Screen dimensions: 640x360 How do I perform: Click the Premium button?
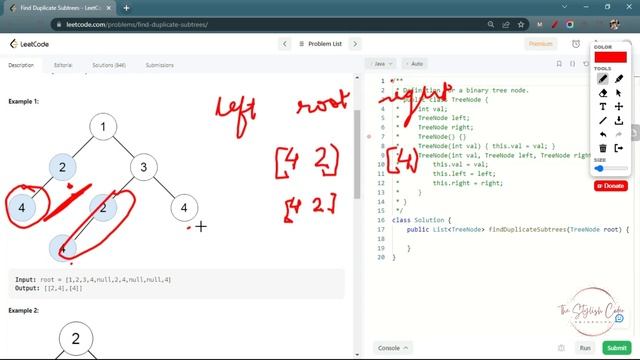(540, 44)
